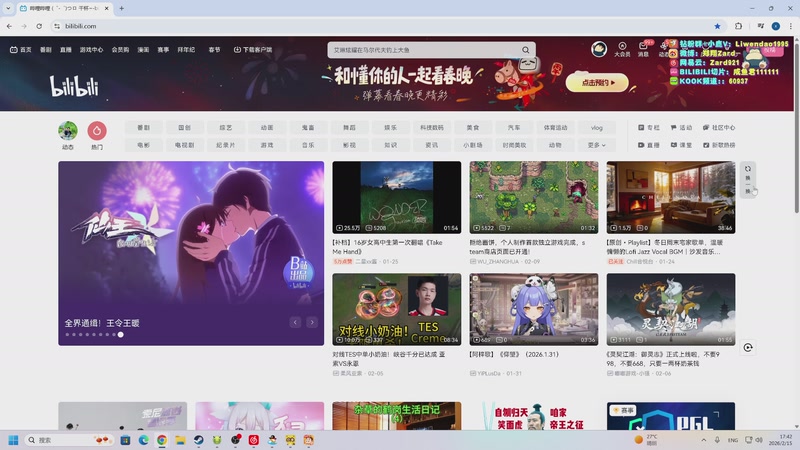Click the 首页 home icon in top navigation
800x450 pixels.
coord(20,49)
